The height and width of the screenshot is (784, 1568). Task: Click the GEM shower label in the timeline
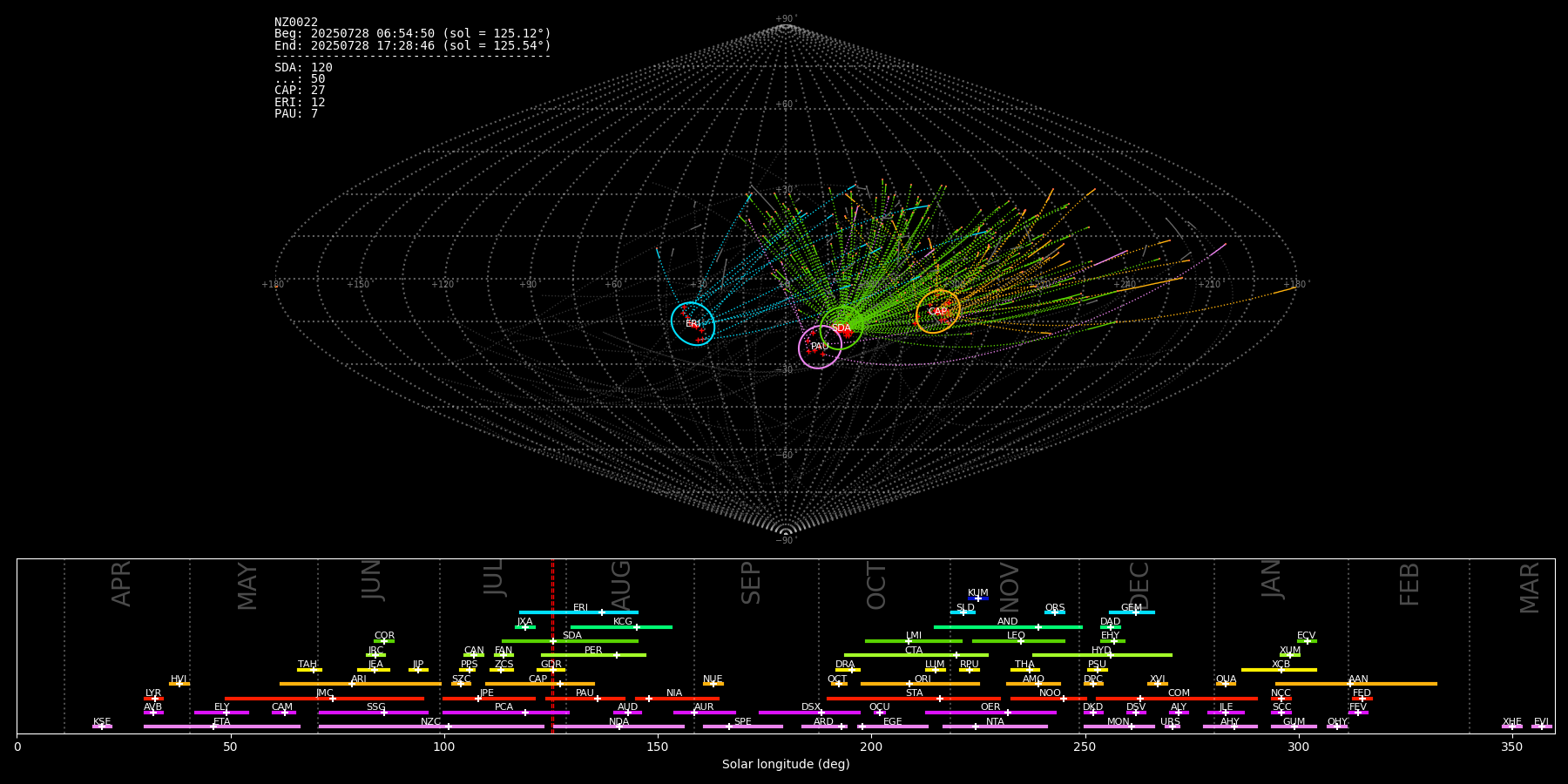[x=1132, y=608]
